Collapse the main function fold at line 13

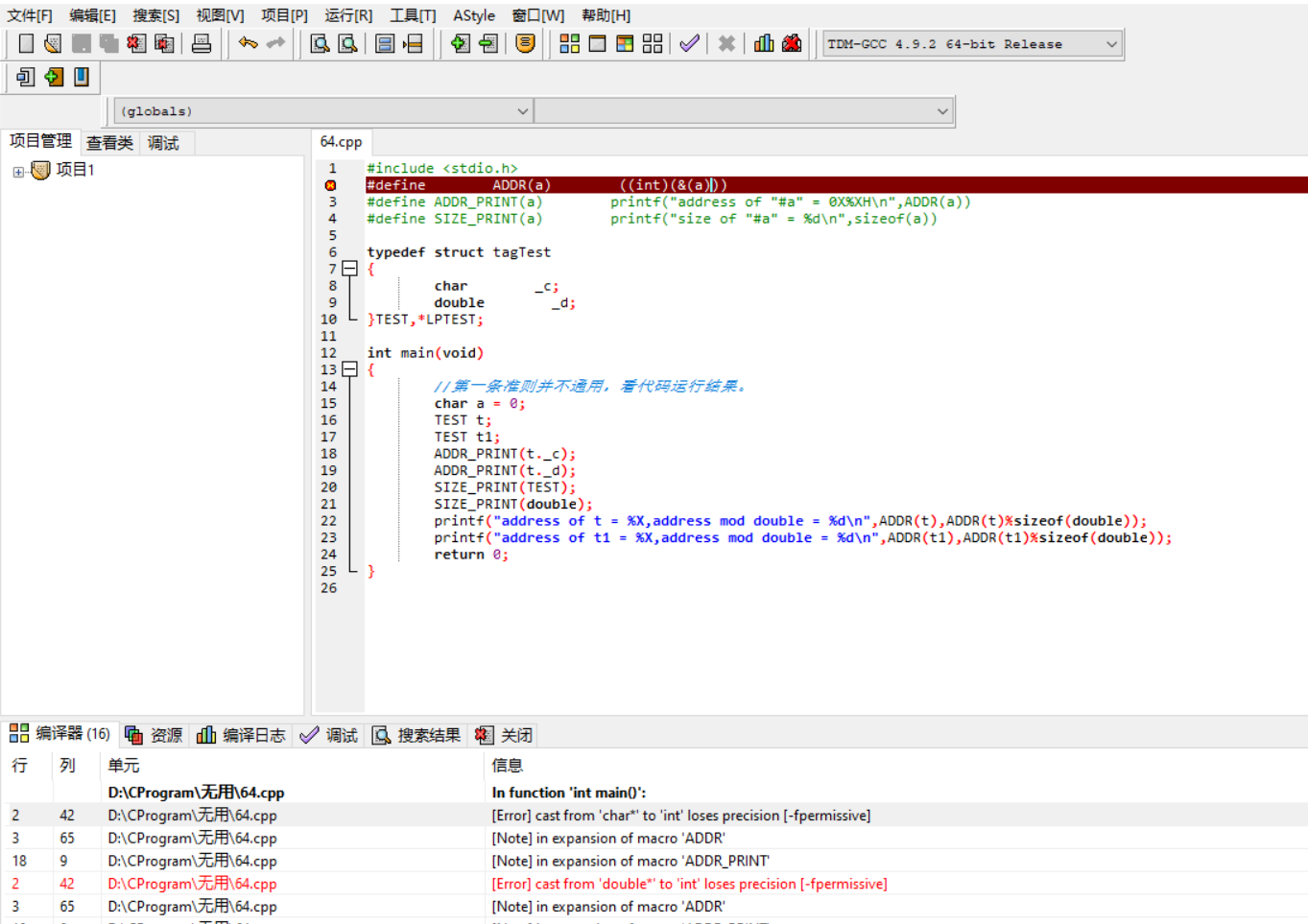[x=350, y=369]
